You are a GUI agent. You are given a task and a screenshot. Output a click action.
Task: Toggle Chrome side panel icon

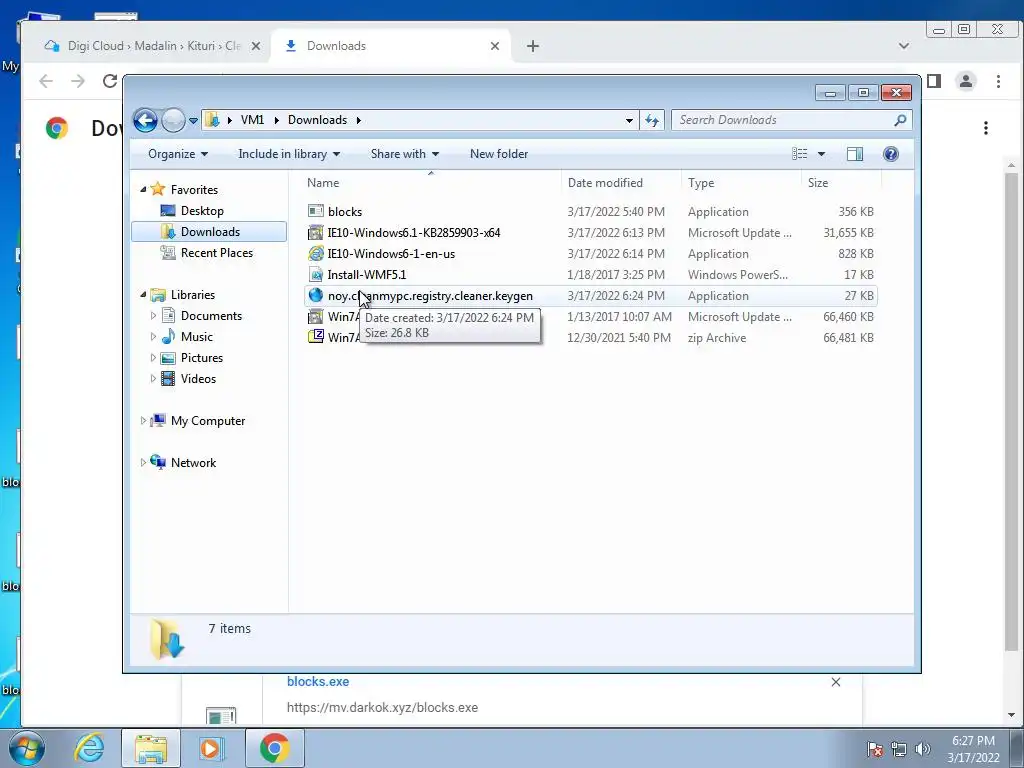(x=934, y=81)
